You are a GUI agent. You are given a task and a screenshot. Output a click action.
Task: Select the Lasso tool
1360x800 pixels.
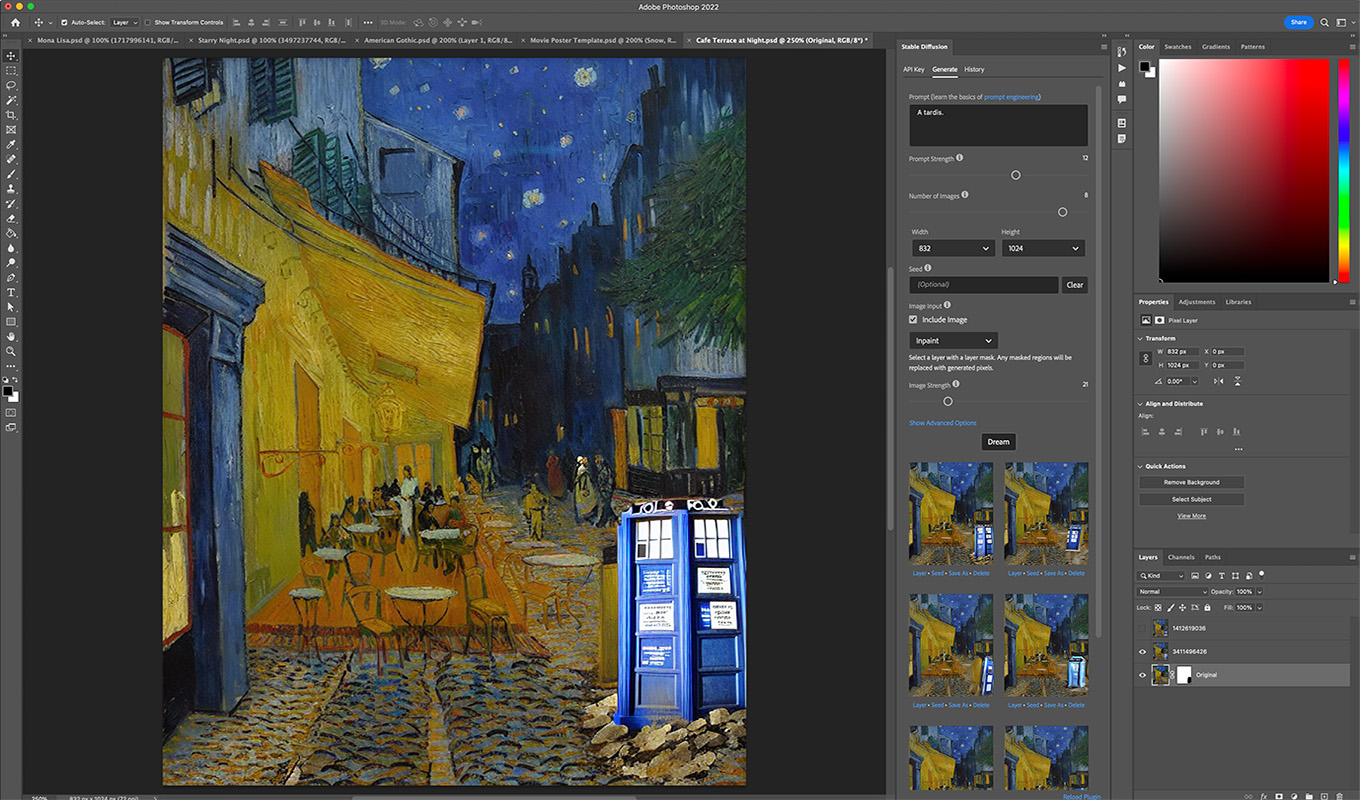point(11,86)
